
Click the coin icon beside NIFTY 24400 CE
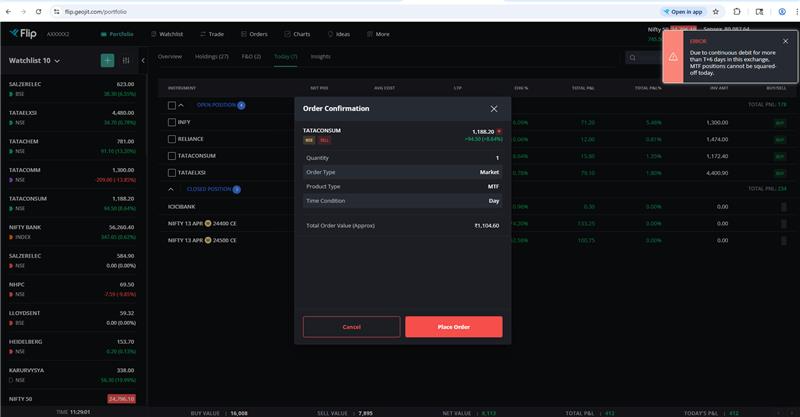(208, 224)
